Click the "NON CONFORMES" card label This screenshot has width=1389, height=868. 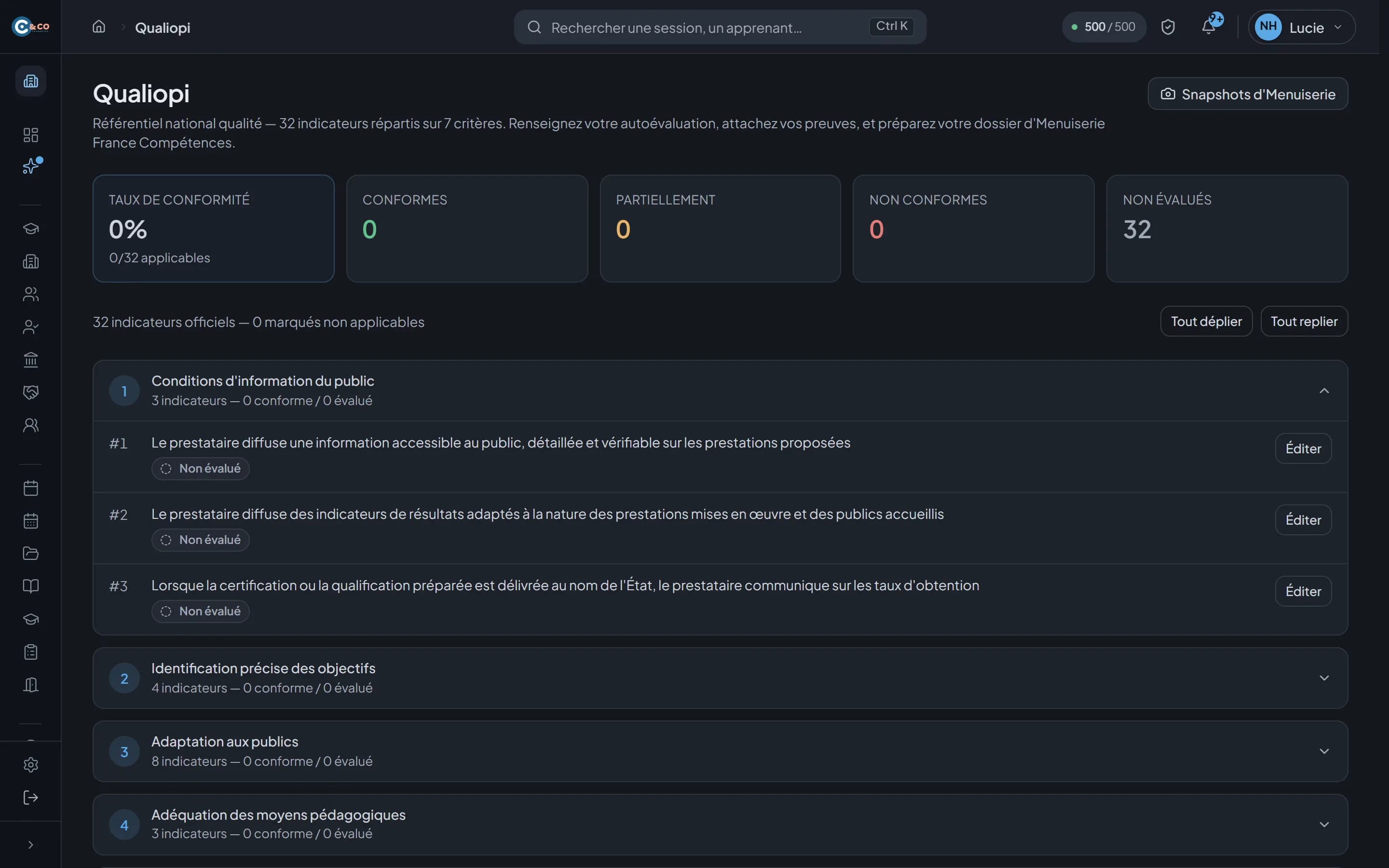(x=928, y=200)
